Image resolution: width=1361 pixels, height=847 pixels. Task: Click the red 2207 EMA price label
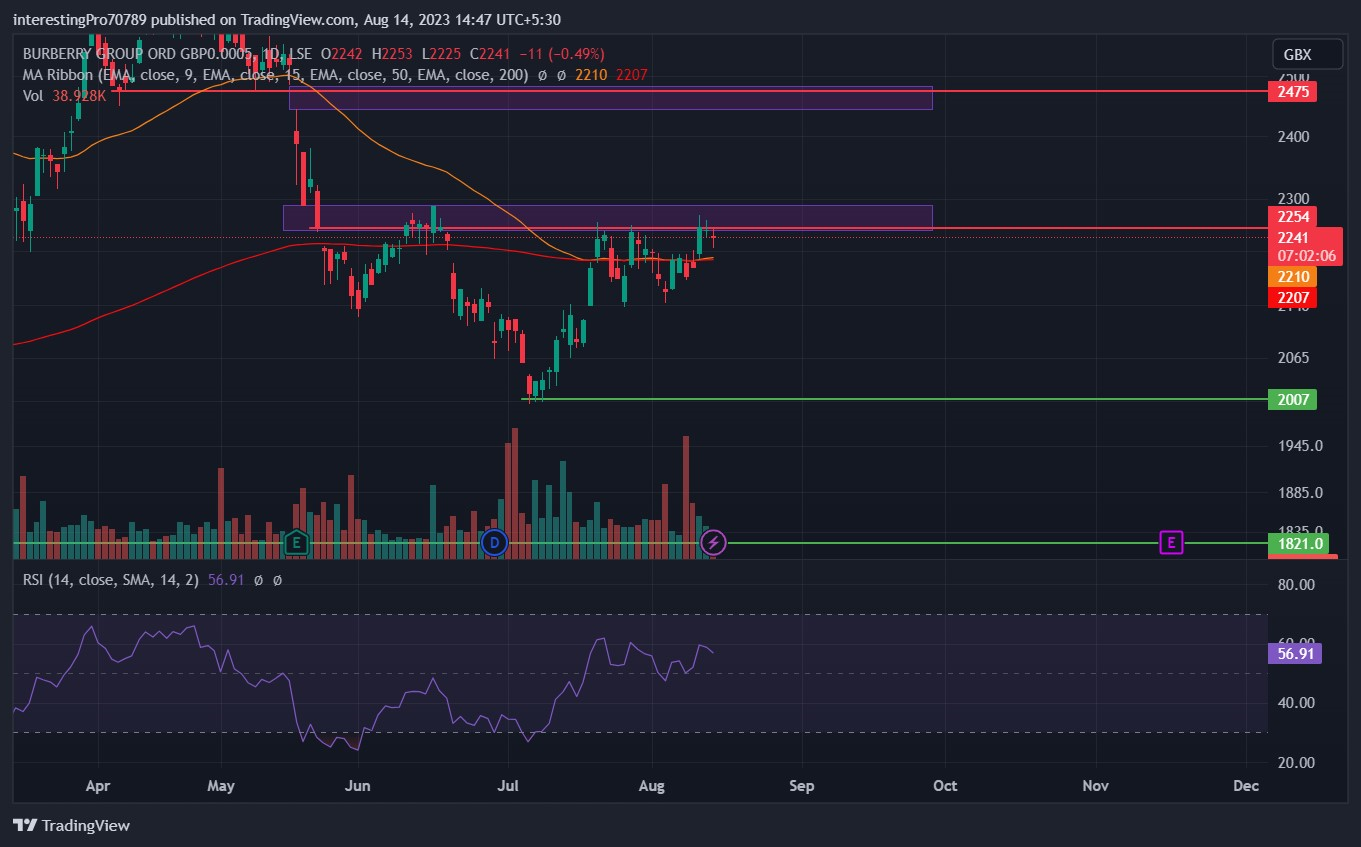tap(1291, 298)
